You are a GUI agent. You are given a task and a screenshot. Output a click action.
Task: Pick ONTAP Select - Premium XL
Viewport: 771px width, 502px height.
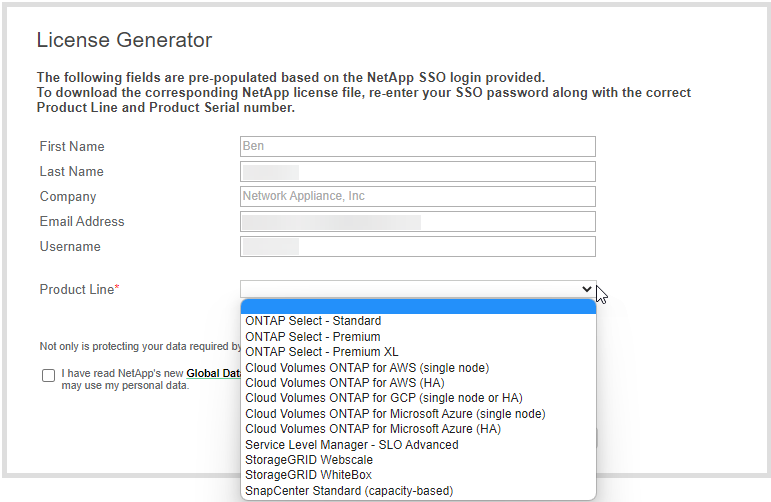(x=321, y=352)
